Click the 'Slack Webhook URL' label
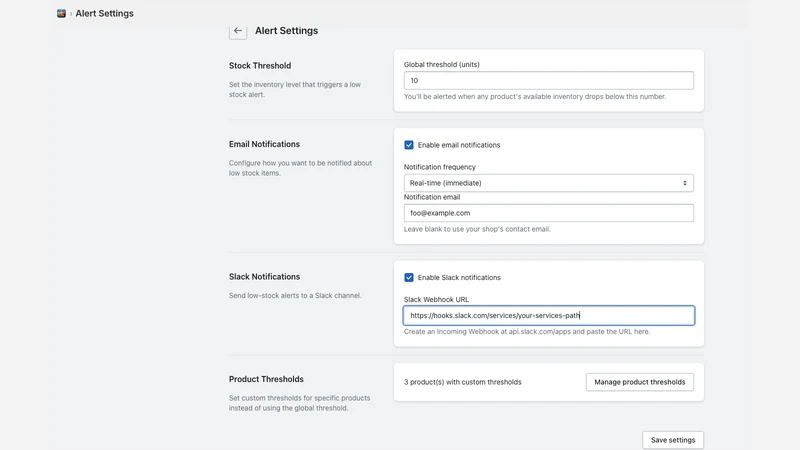Image resolution: width=800 pixels, height=450 pixels. point(436,299)
